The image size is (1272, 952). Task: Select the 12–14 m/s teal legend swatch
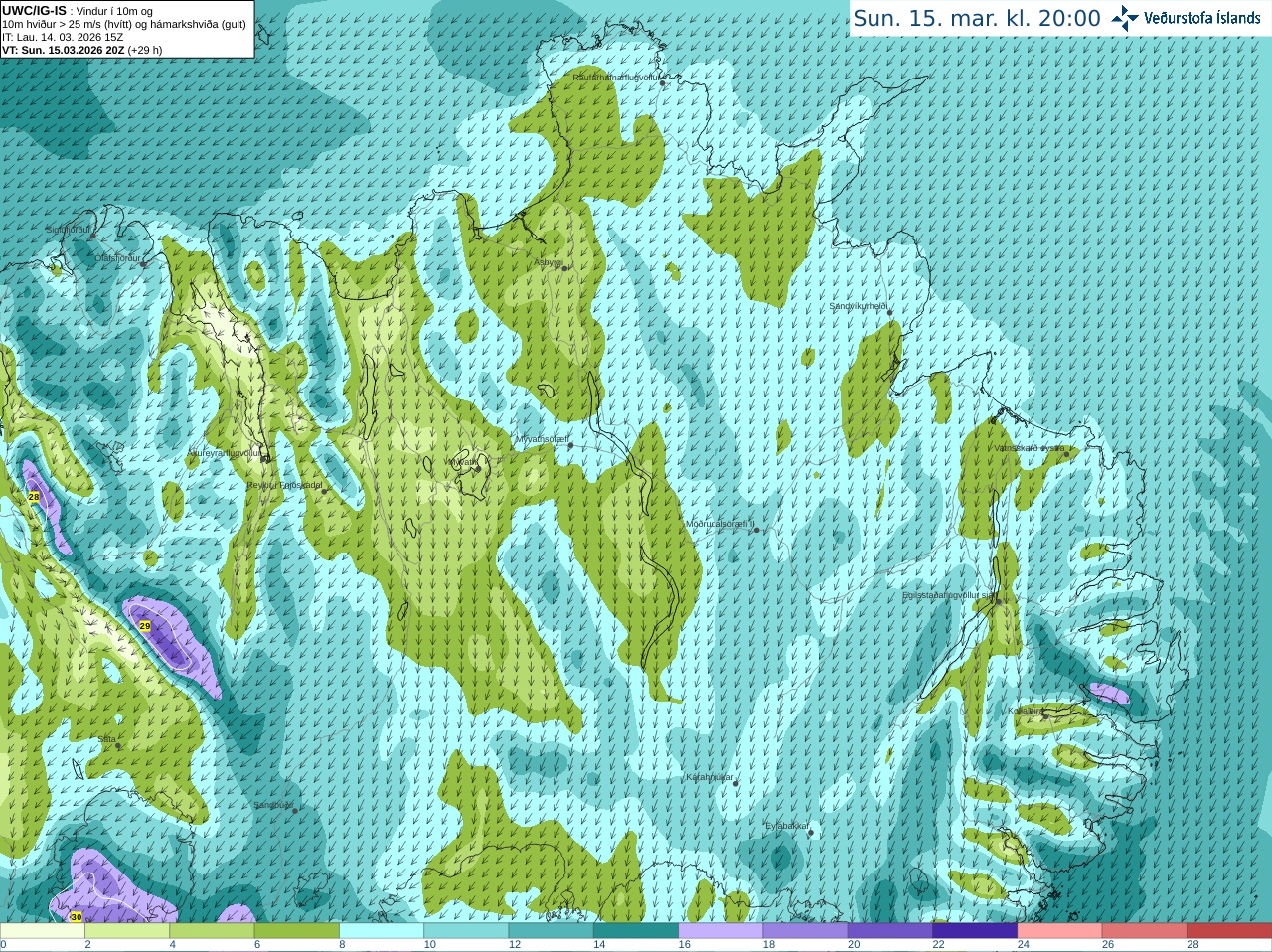552,931
